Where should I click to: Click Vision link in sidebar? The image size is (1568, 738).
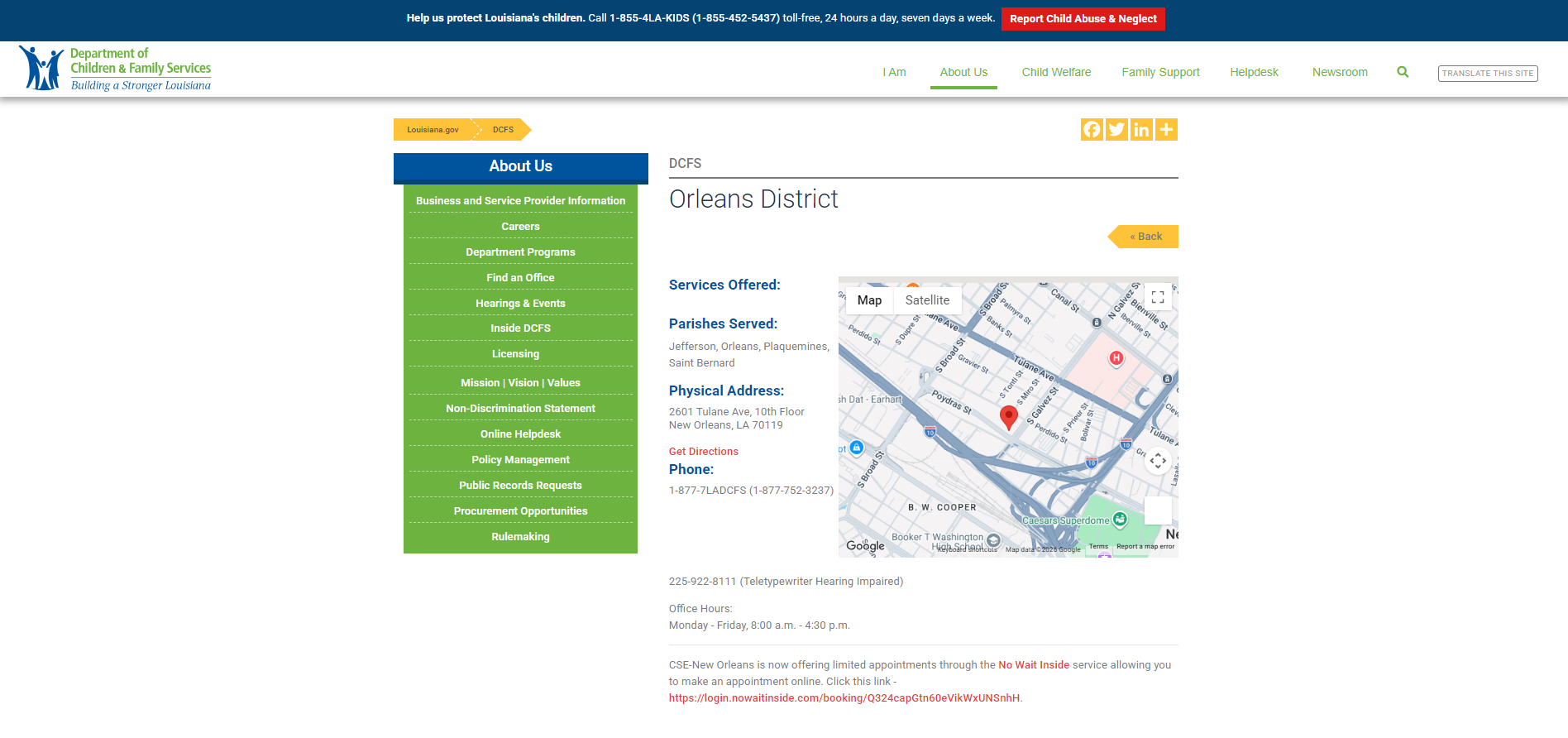point(523,383)
